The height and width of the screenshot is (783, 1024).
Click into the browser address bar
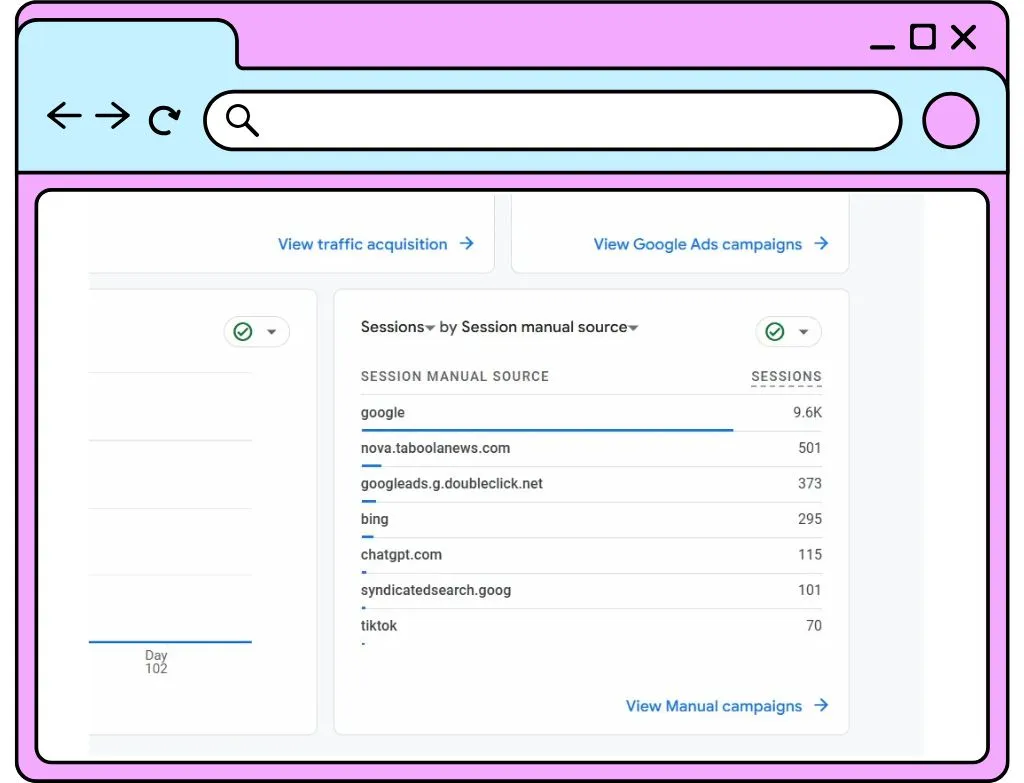(553, 121)
